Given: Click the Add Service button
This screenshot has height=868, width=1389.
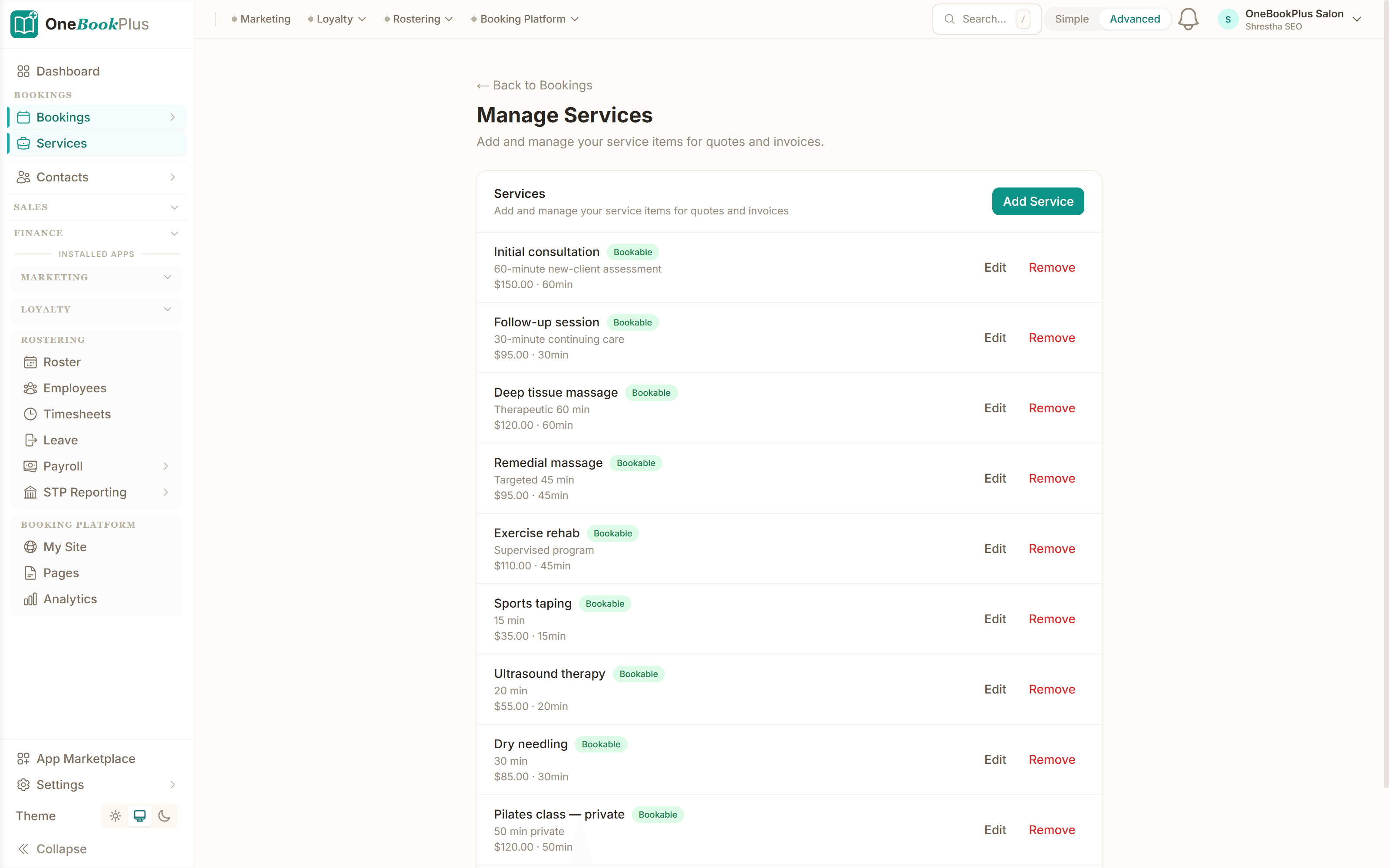Looking at the screenshot, I should click(x=1037, y=201).
